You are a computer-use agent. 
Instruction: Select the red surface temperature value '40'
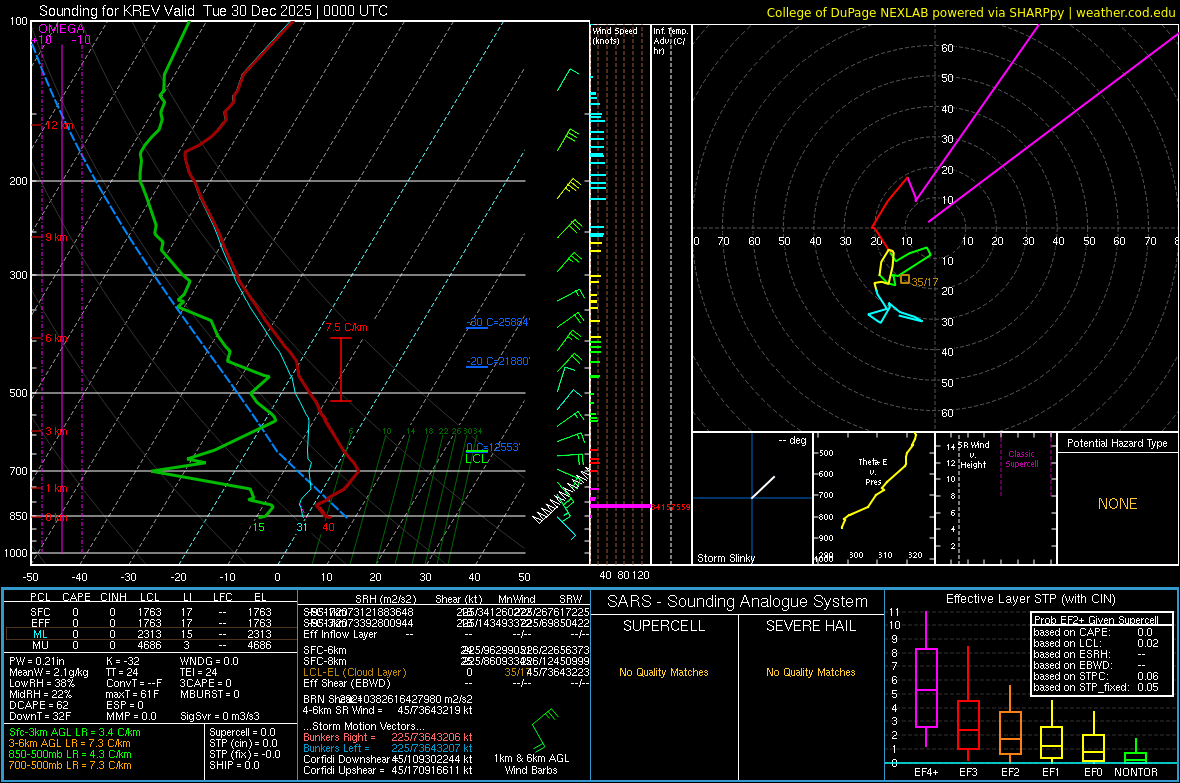pos(328,527)
